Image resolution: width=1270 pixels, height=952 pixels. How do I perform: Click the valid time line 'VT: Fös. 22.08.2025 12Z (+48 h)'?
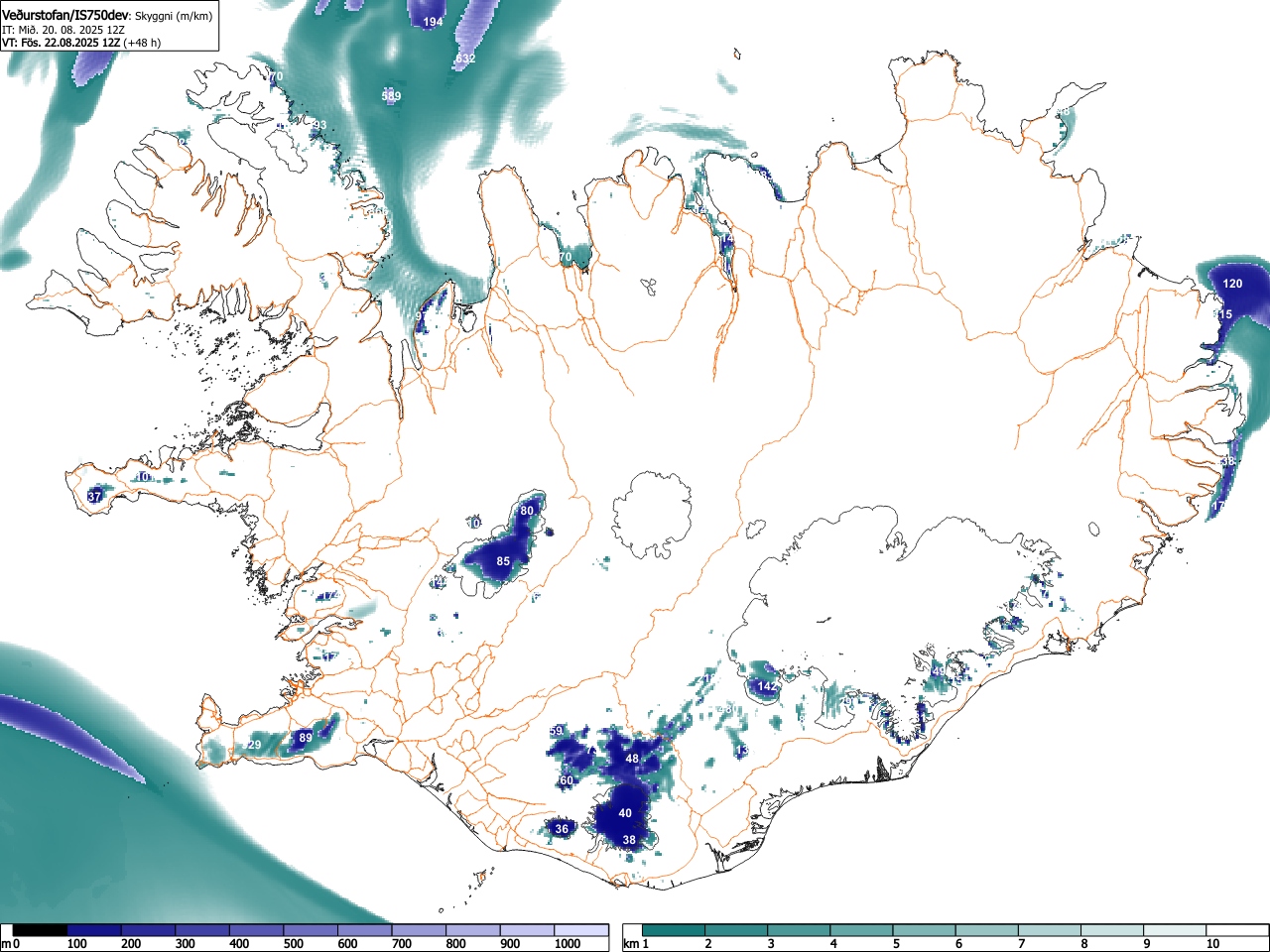(x=81, y=43)
